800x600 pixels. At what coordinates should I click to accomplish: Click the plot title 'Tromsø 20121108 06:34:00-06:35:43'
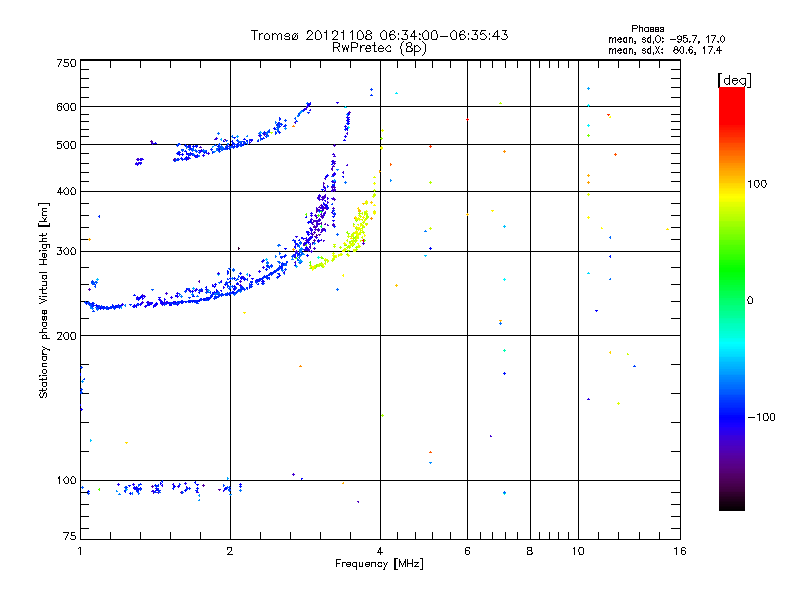coord(379,35)
